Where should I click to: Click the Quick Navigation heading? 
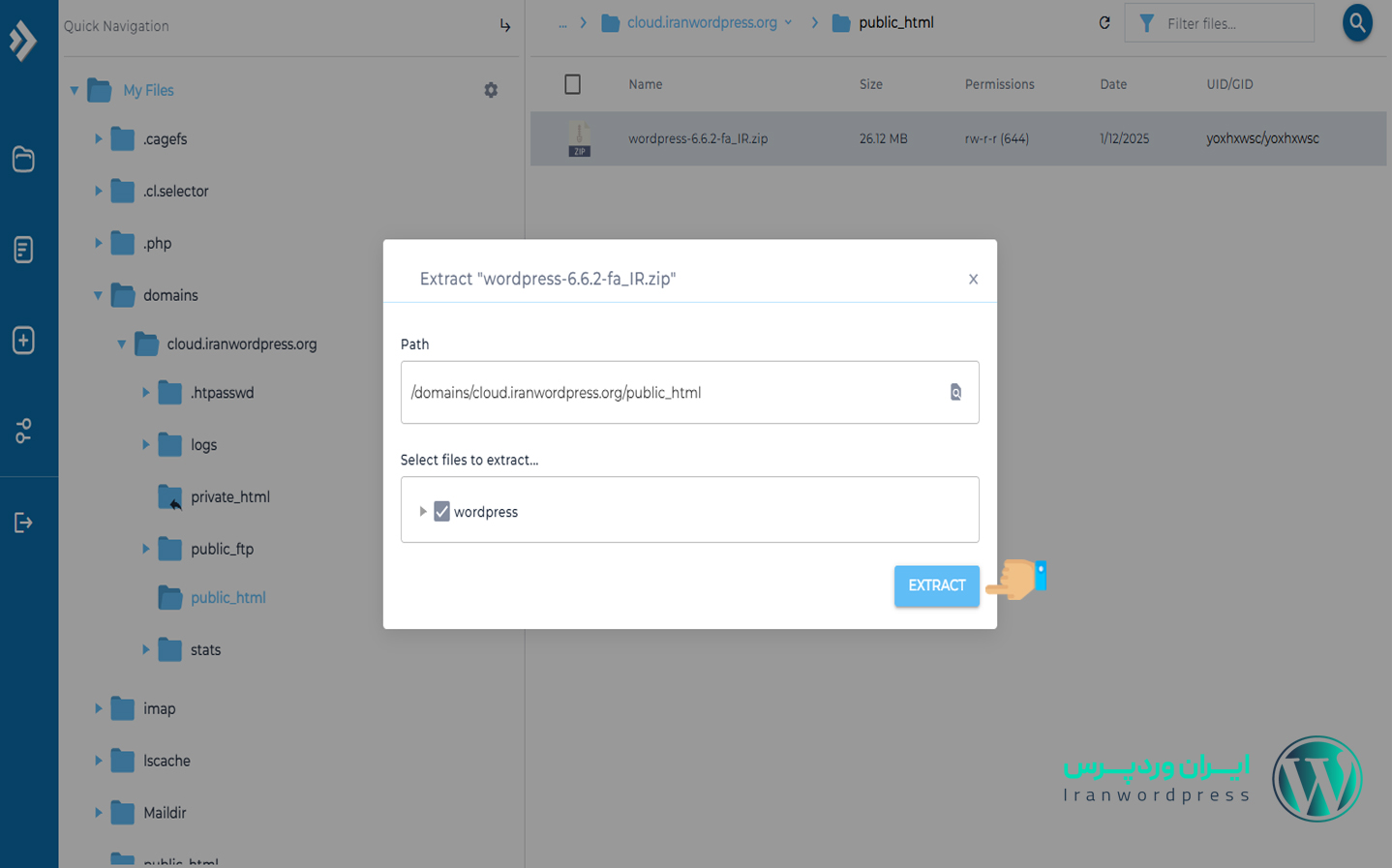click(116, 26)
